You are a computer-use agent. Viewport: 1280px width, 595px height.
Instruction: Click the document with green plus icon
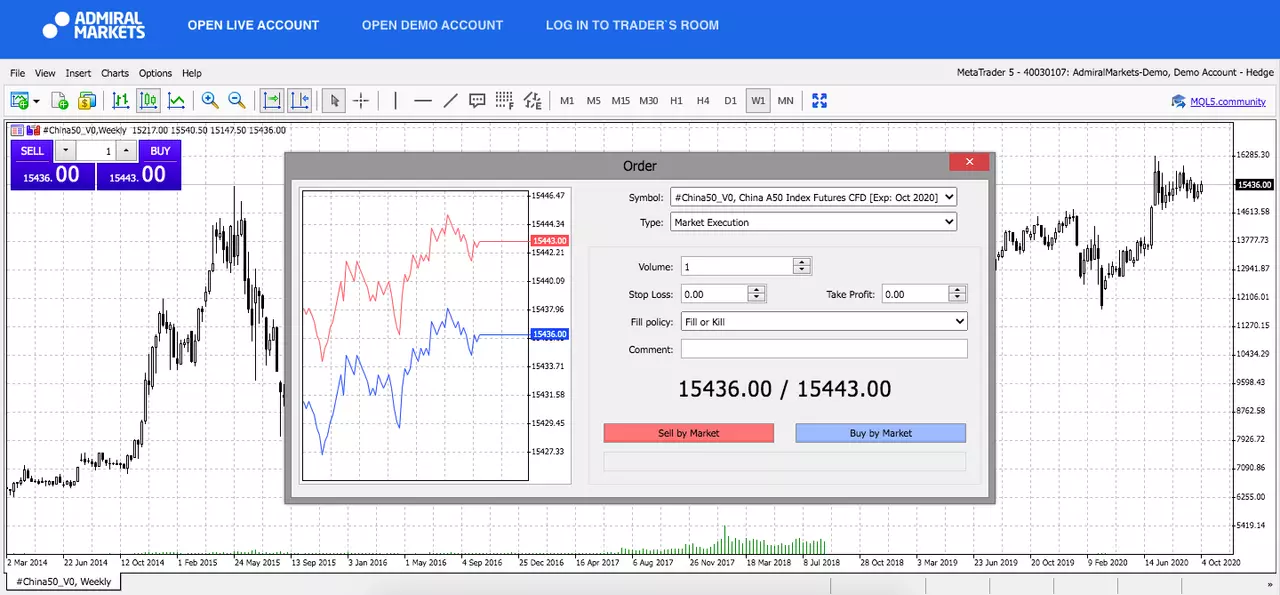coord(60,100)
